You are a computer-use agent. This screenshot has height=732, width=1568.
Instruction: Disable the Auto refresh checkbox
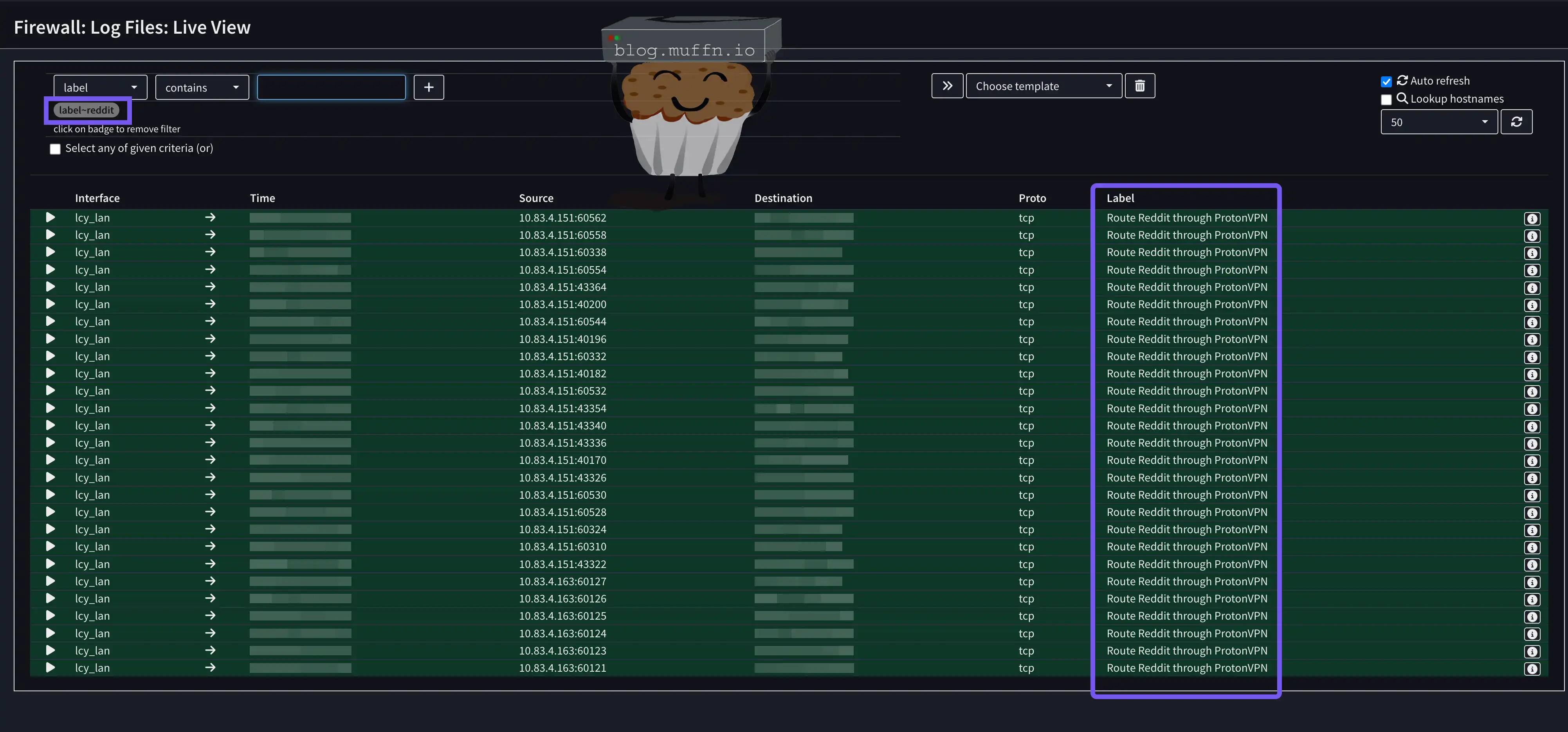pos(1386,81)
